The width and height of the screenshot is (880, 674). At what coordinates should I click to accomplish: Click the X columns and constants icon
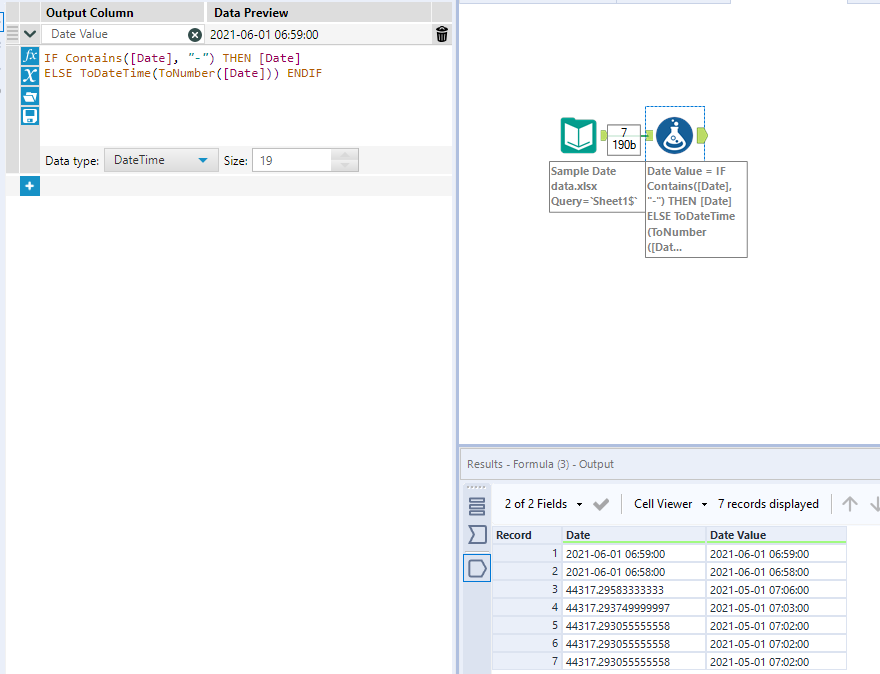30,76
